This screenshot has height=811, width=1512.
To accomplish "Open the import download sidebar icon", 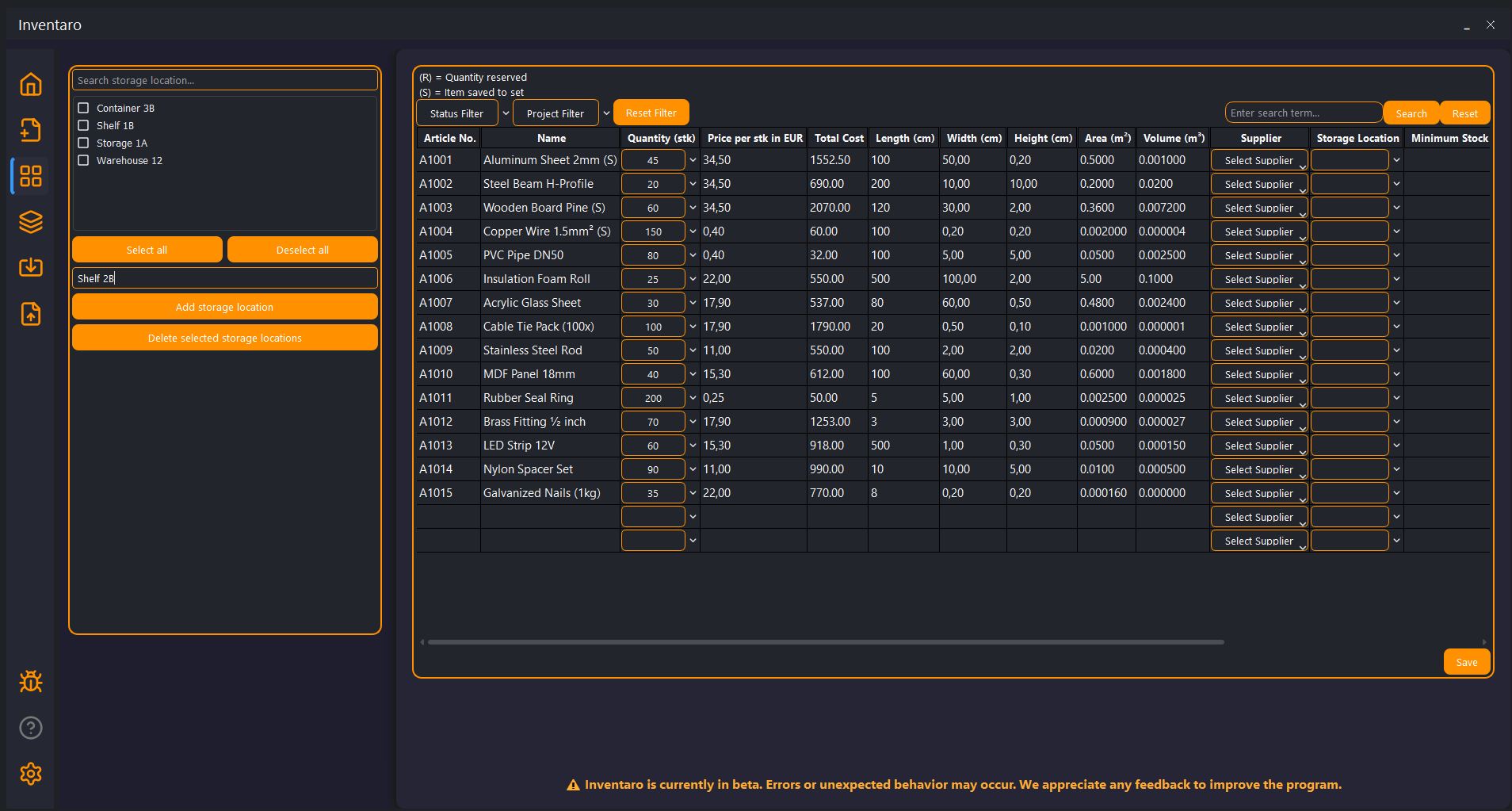I will pos(31,267).
